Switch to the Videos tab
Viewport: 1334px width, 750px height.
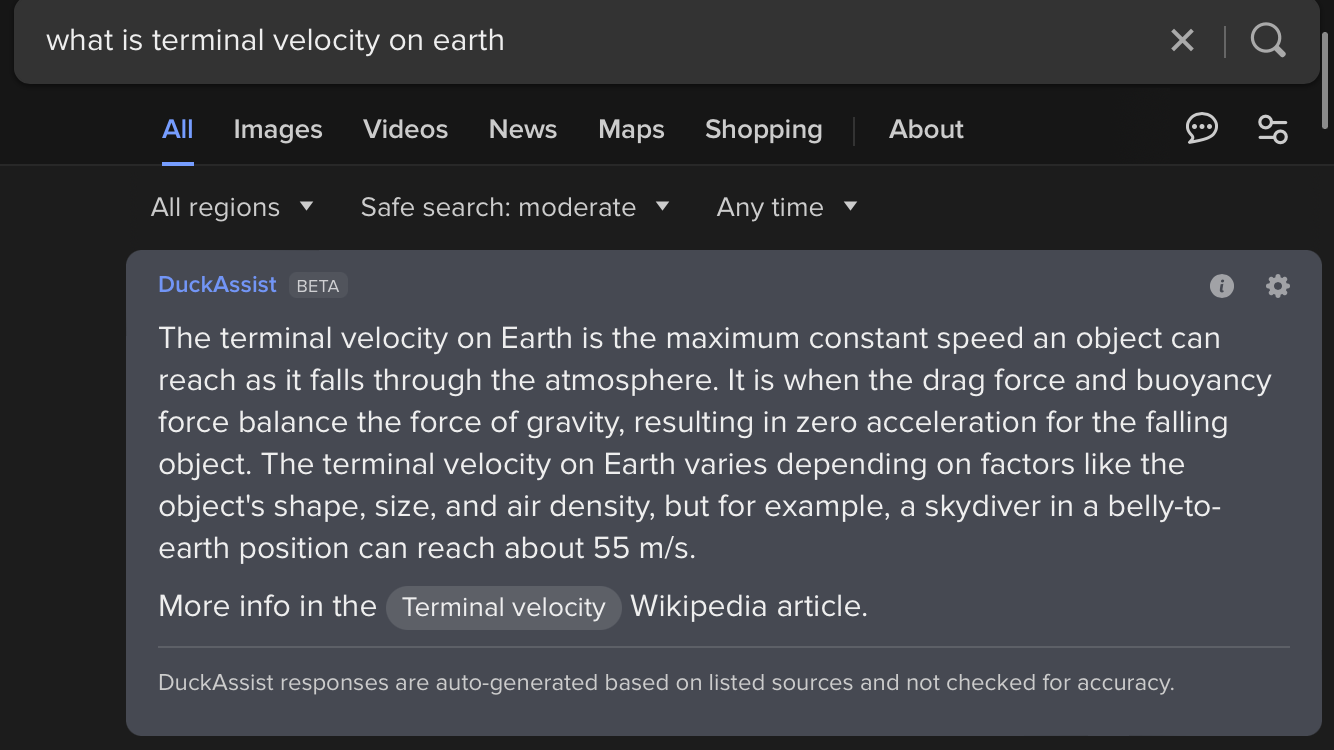[x=405, y=129]
